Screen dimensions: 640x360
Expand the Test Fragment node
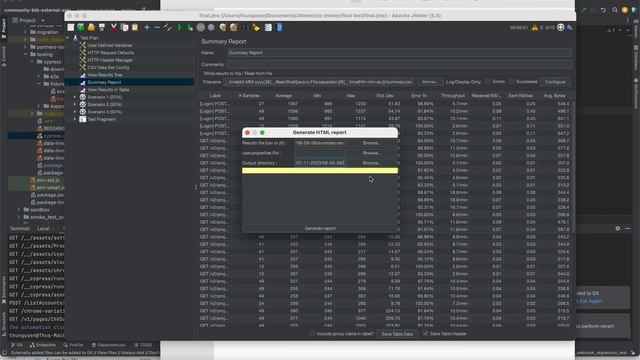(75, 119)
